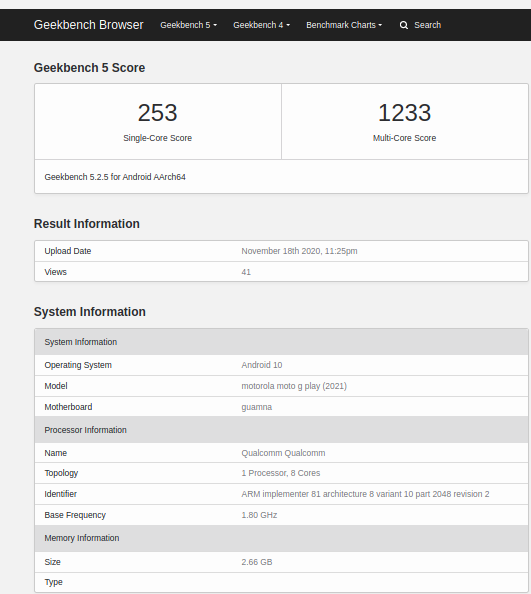Click the Operating System row label
This screenshot has width=531, height=594.
[x=78, y=365]
